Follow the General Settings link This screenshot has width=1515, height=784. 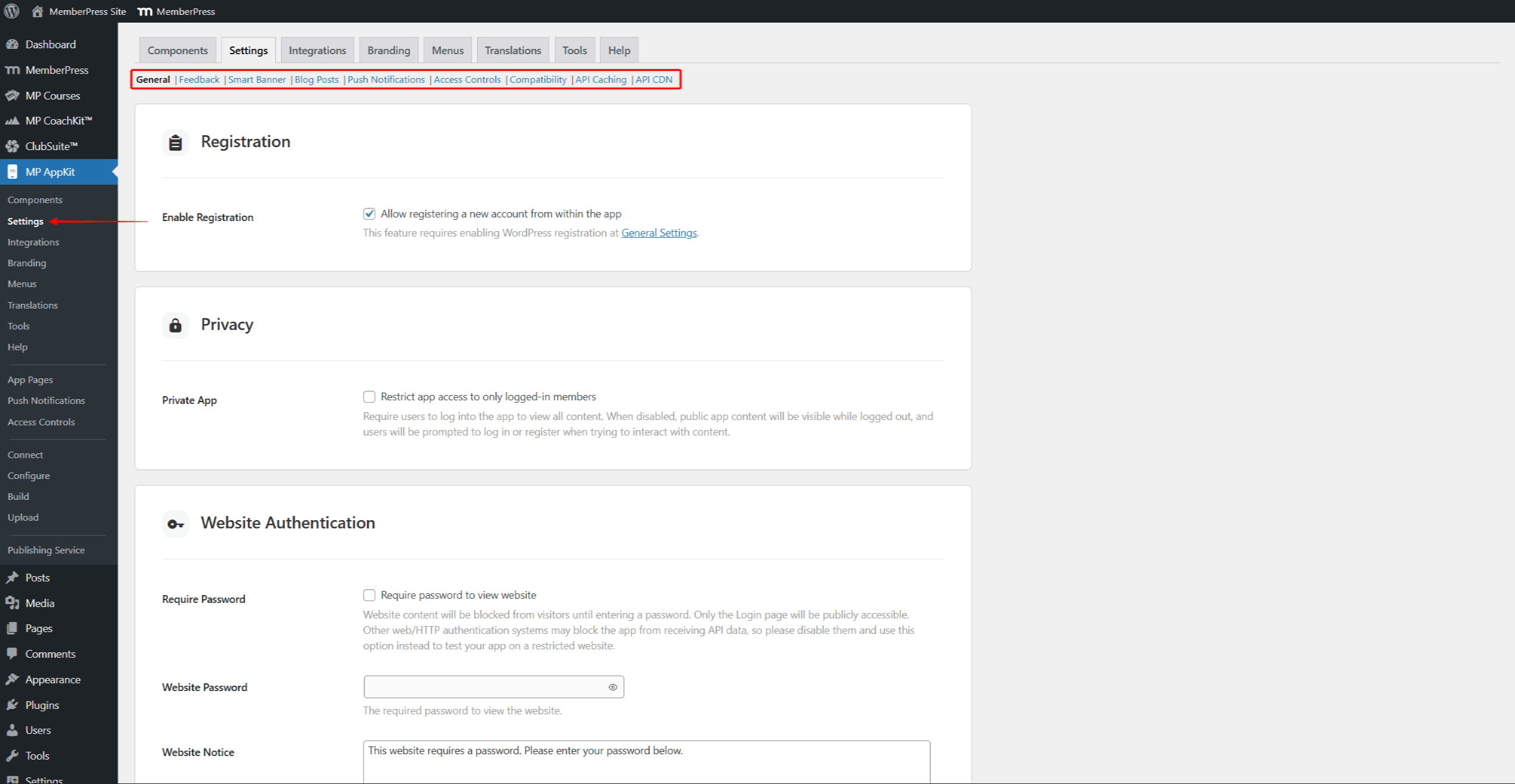(x=659, y=232)
